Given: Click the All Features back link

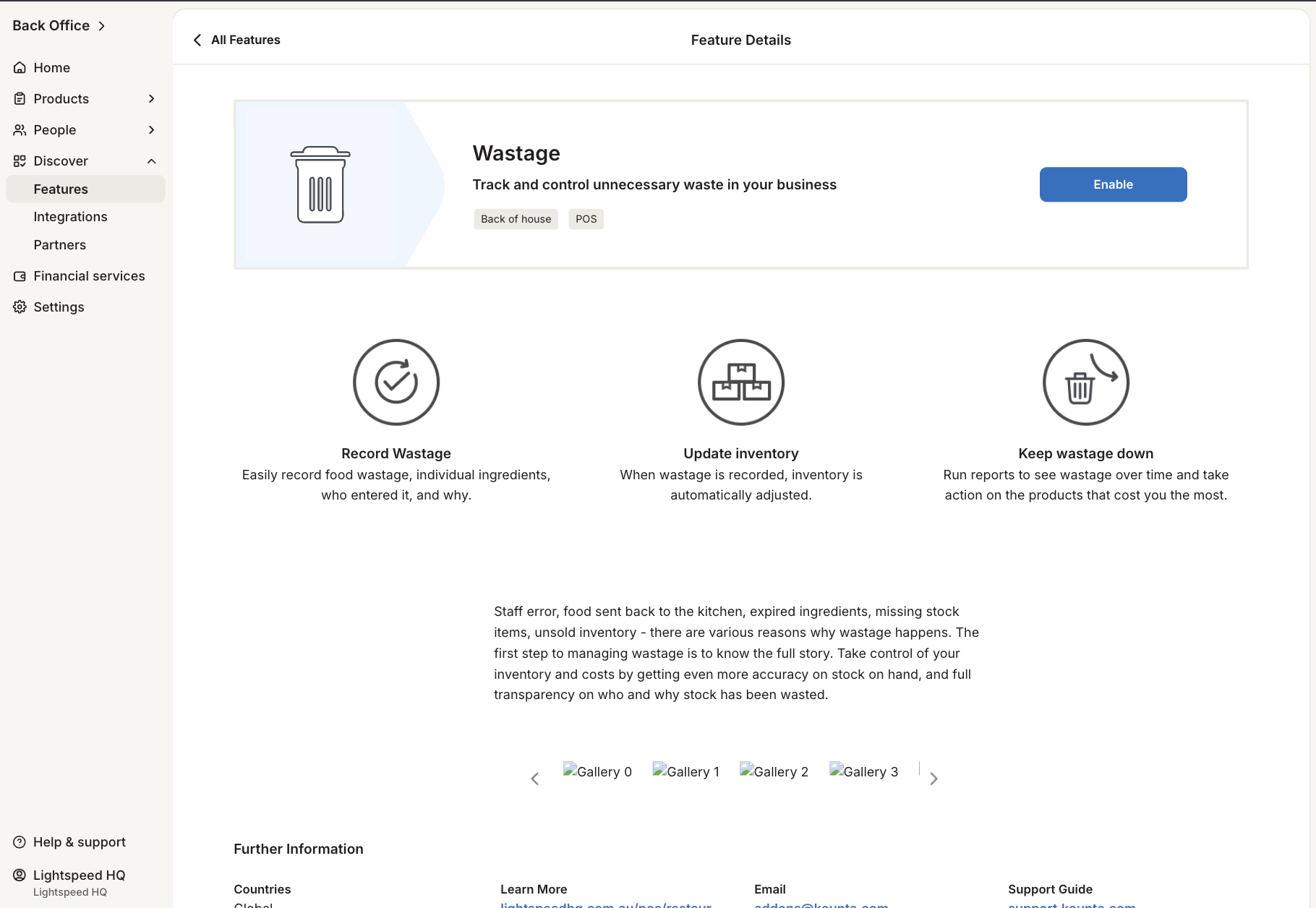Looking at the screenshot, I should coord(246,40).
